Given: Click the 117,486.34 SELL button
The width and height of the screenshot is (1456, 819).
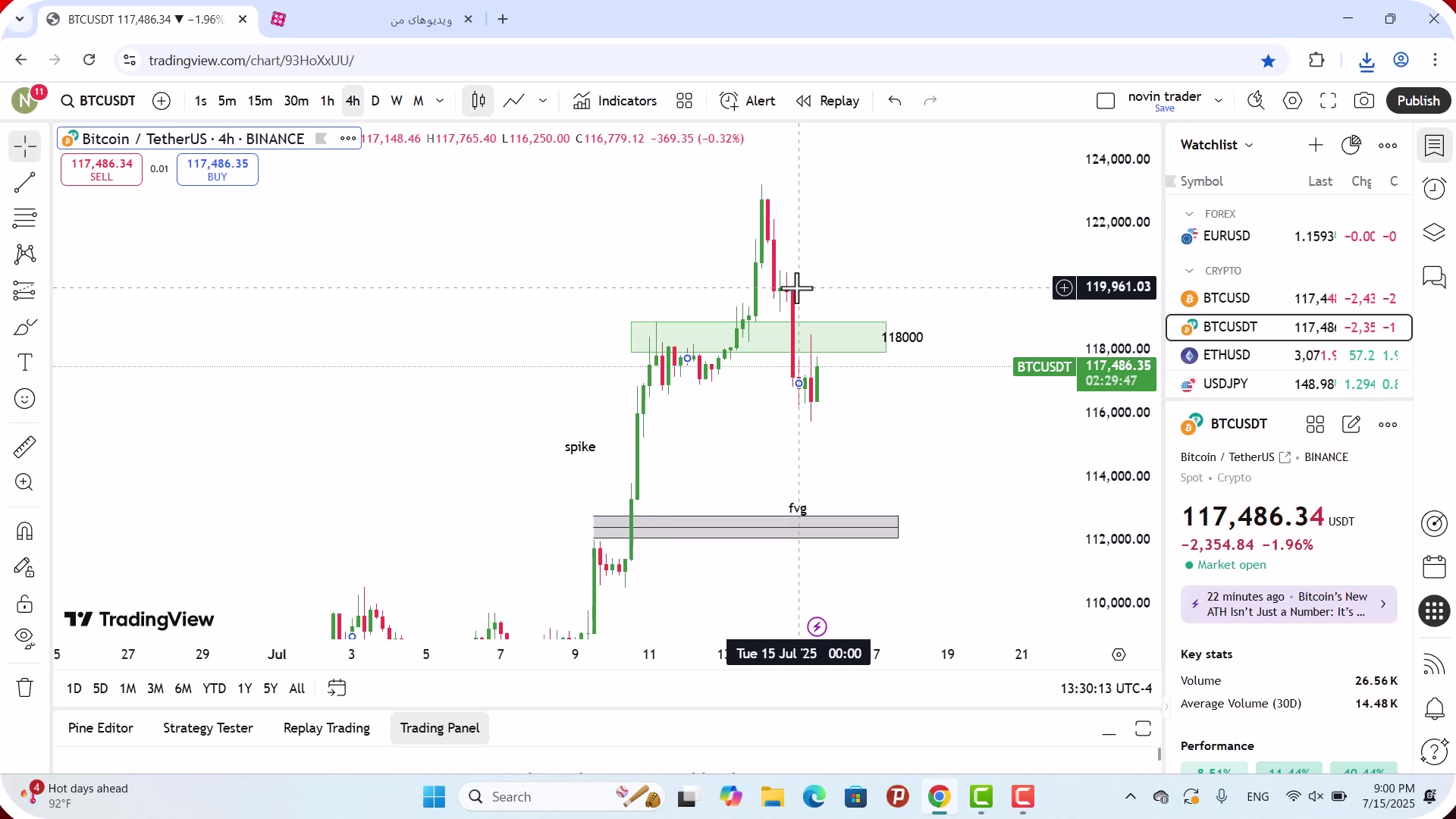Looking at the screenshot, I should [102, 169].
